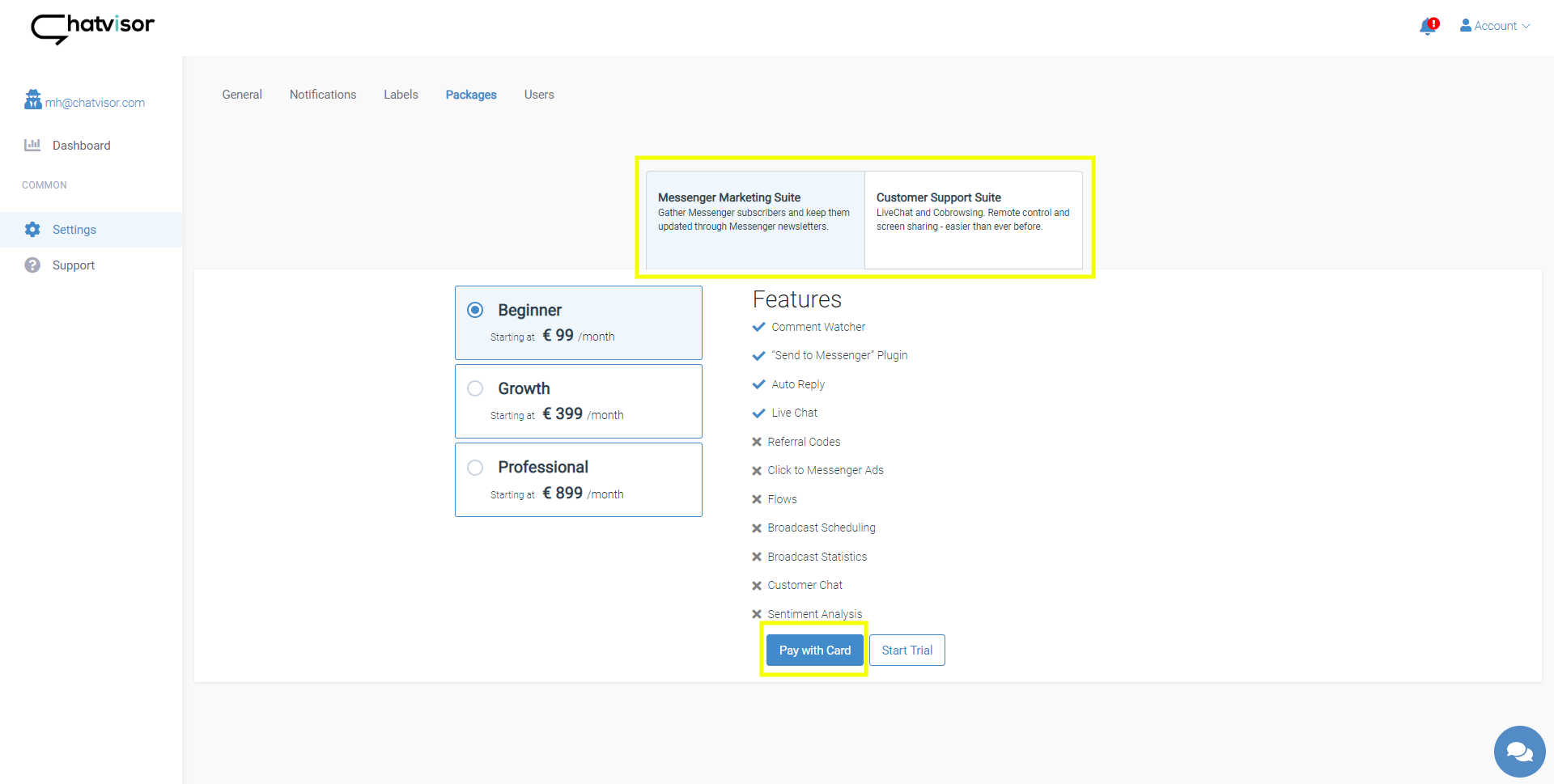This screenshot has height=784, width=1554.
Task: Click the X icon next to Referral Codes
Action: 757,442
